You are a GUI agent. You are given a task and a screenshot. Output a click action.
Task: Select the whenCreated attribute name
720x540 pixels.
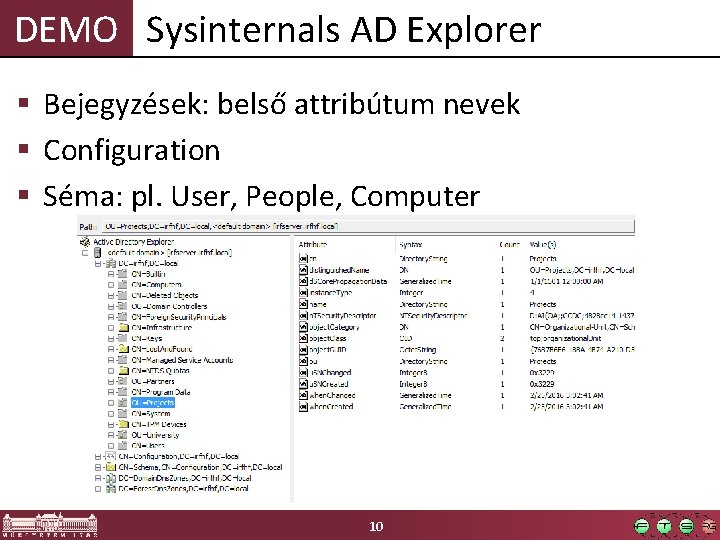pyautogui.click(x=331, y=407)
